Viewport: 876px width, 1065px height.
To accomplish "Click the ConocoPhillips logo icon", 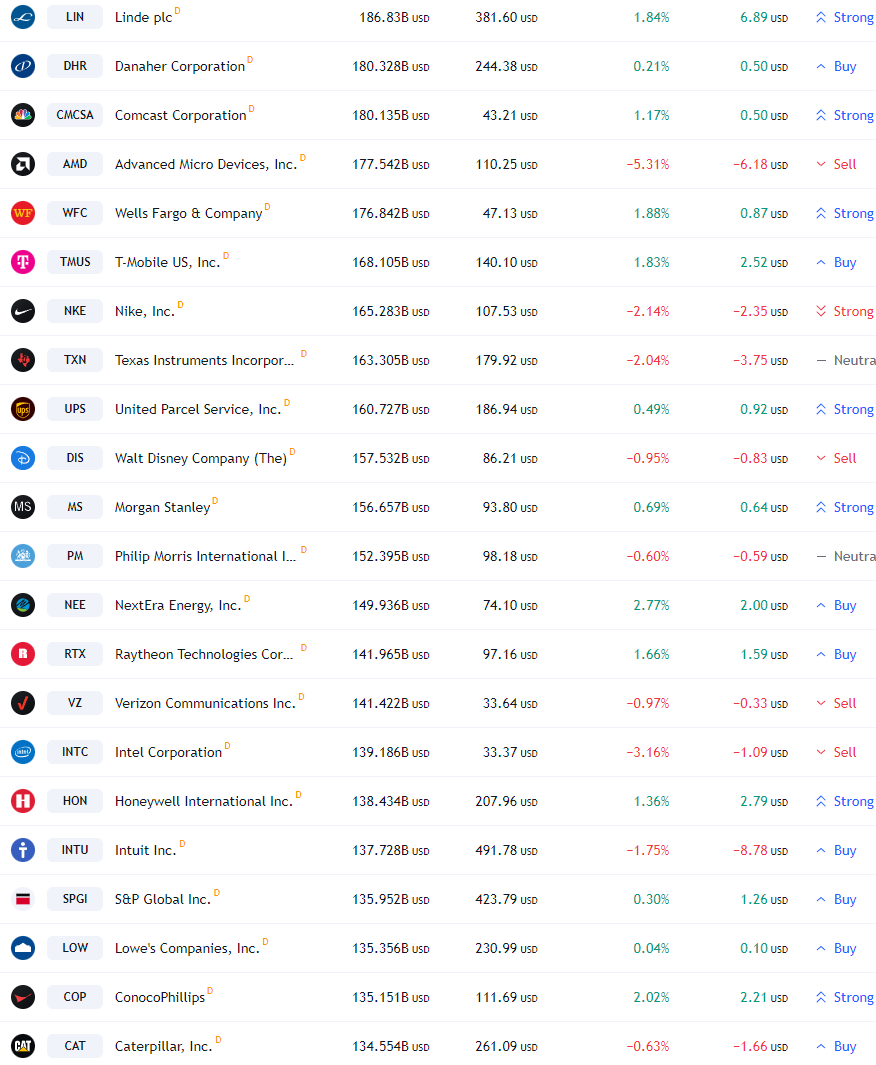I will tap(23, 996).
